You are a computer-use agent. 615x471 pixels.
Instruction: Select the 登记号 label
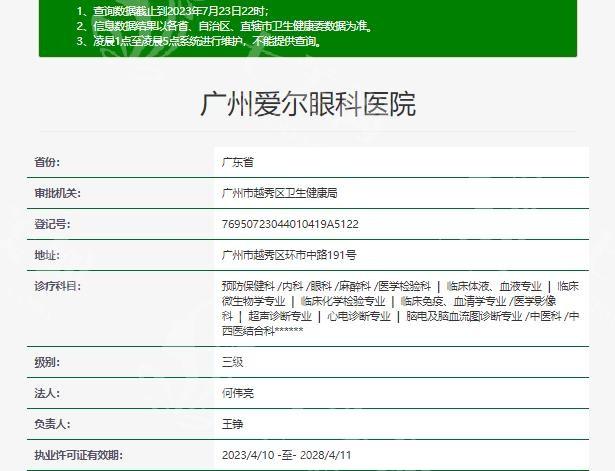(52, 224)
